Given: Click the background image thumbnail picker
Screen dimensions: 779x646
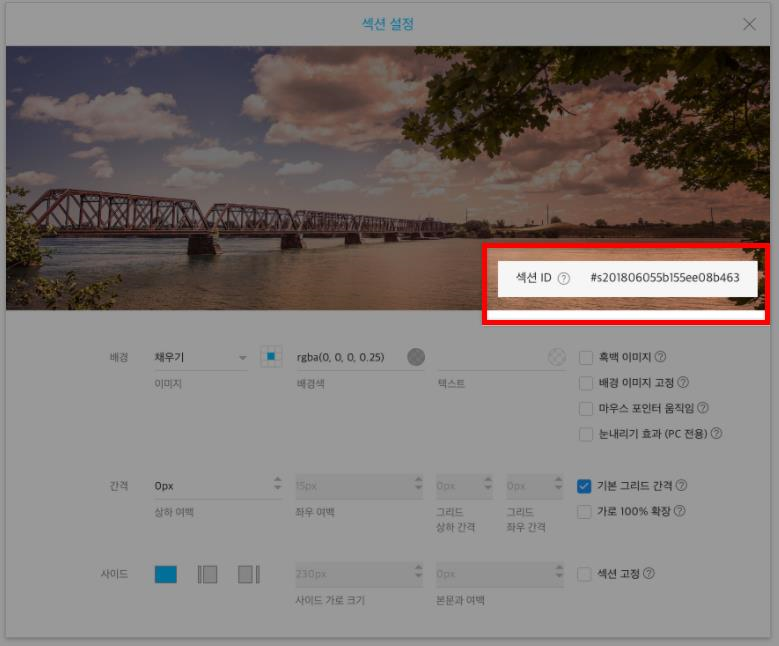Looking at the screenshot, I should [x=271, y=357].
